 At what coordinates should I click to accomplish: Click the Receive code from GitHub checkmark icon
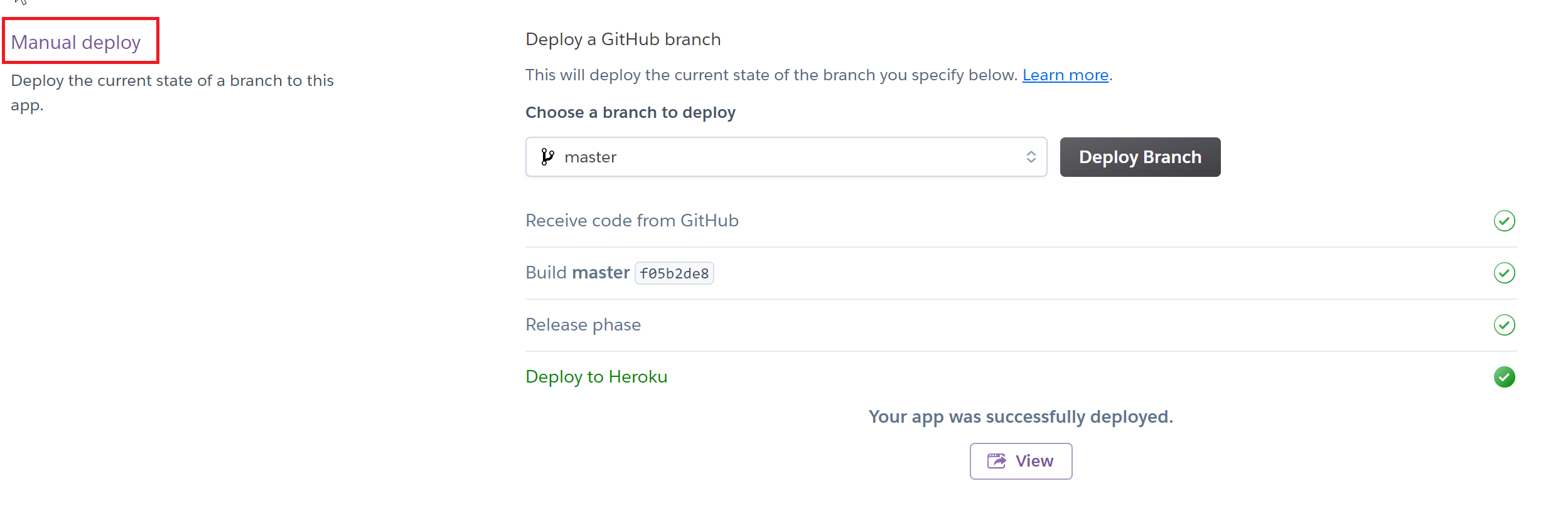[x=1504, y=221]
